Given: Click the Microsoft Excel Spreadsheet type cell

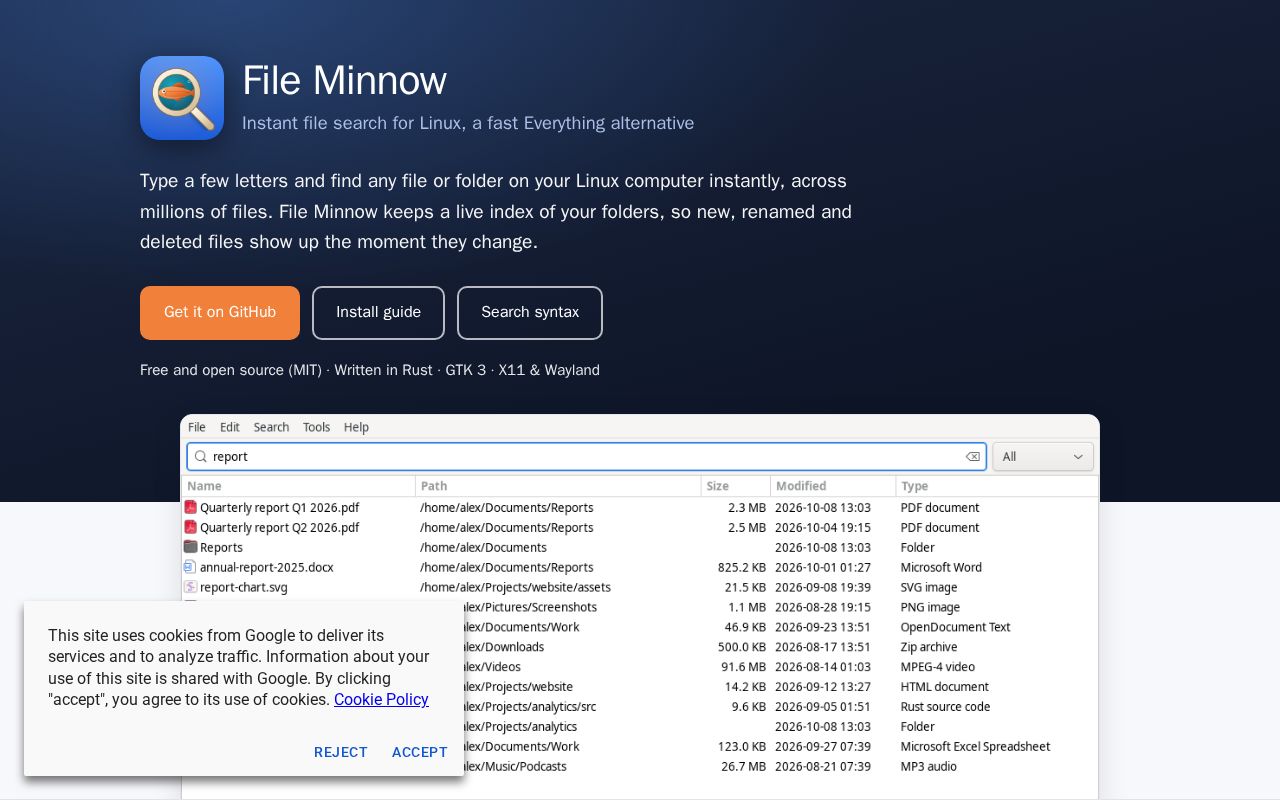Looking at the screenshot, I should [975, 747].
